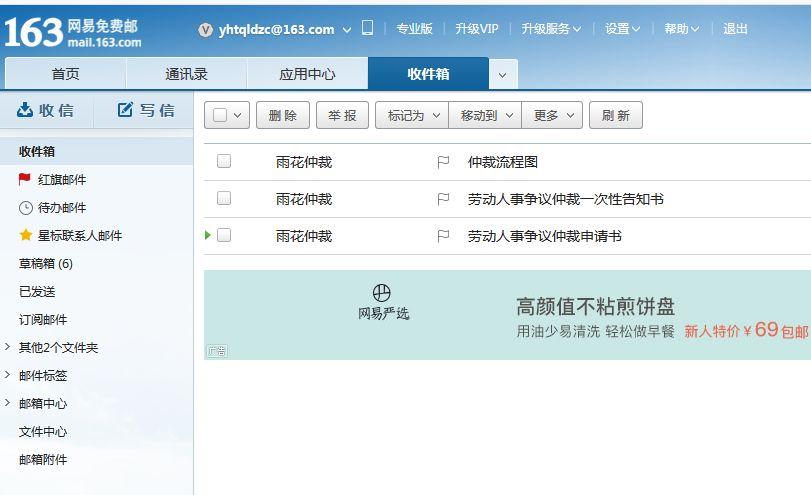
Task: Switch to the 应用中心 tab
Action: pos(308,74)
